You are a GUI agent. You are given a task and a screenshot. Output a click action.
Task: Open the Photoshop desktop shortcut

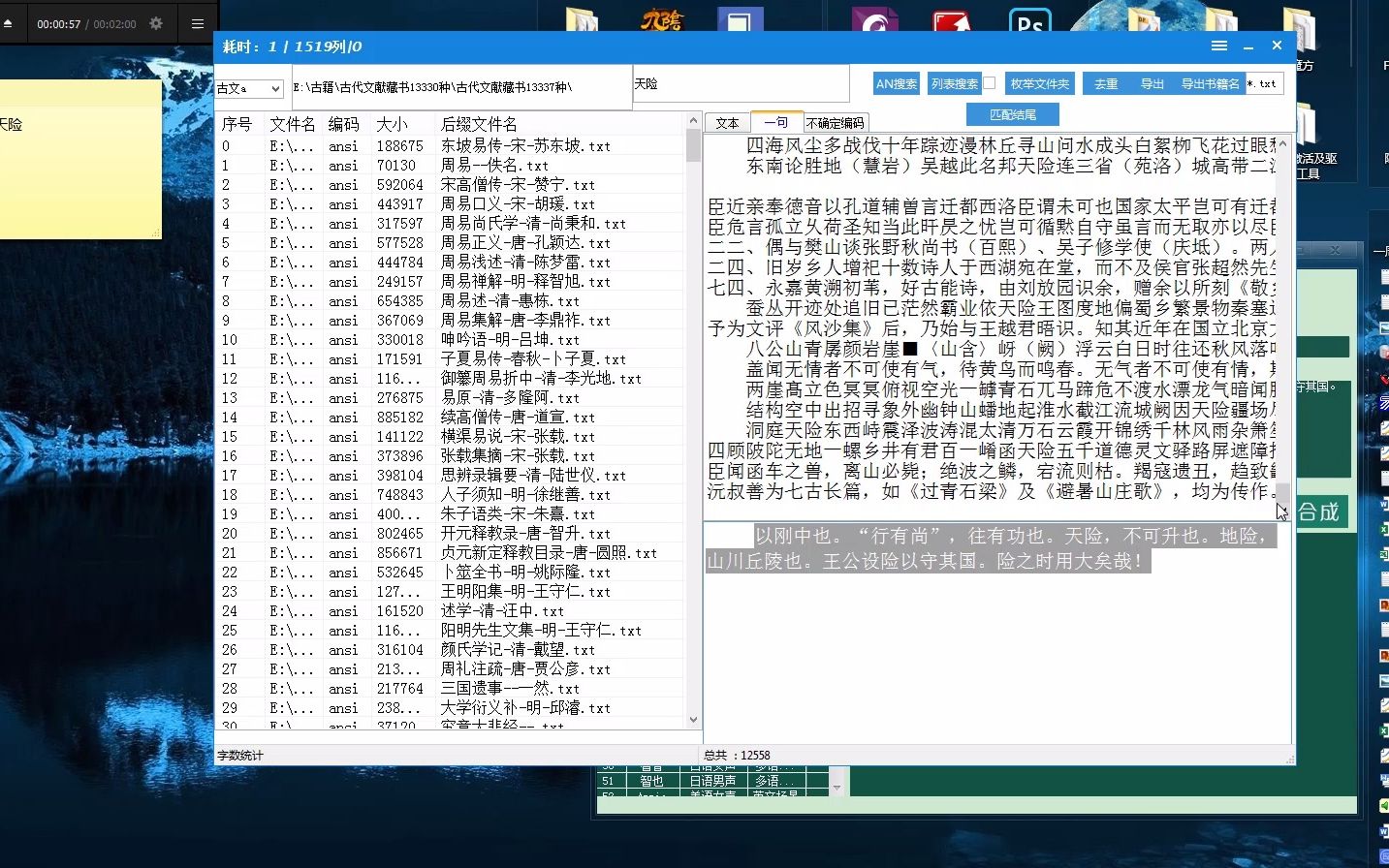1029,21
